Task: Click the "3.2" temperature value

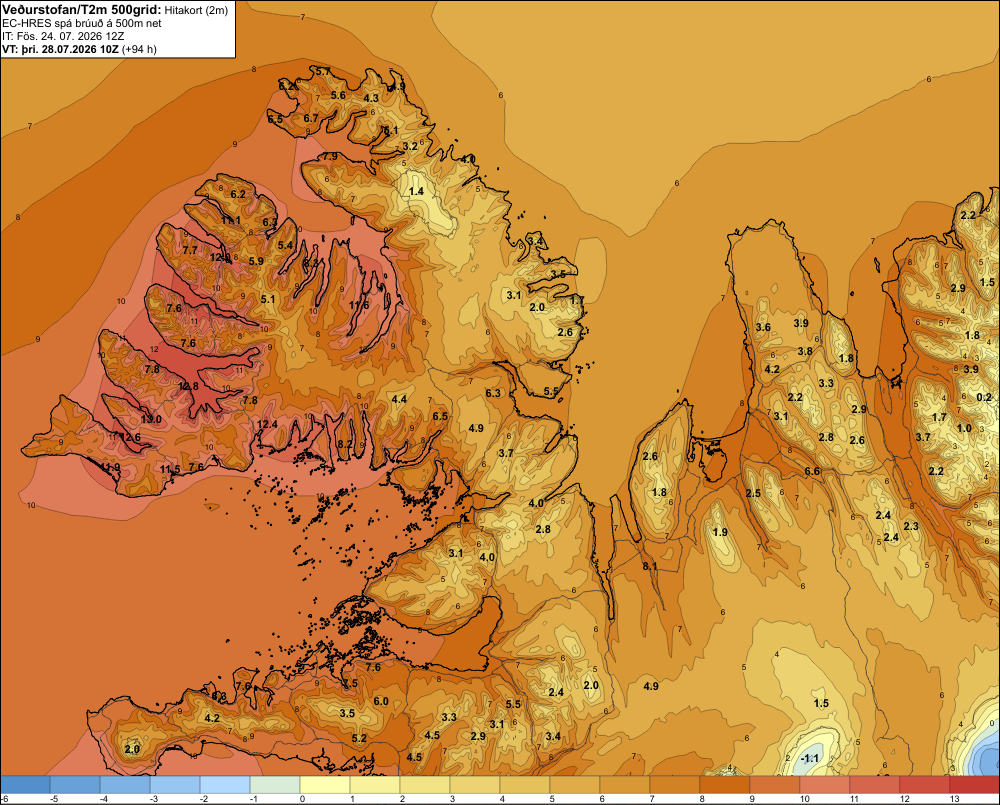Action: (410, 146)
